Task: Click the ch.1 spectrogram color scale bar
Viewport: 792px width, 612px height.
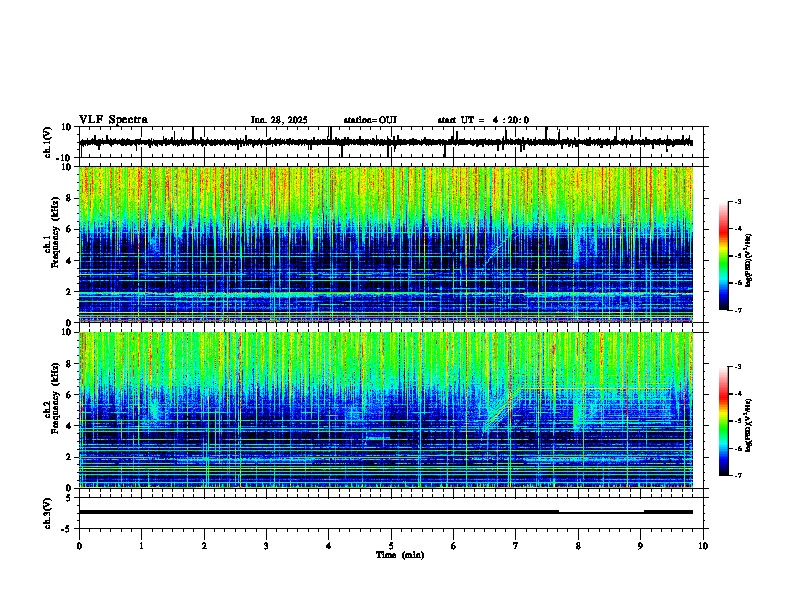Action: pos(724,256)
